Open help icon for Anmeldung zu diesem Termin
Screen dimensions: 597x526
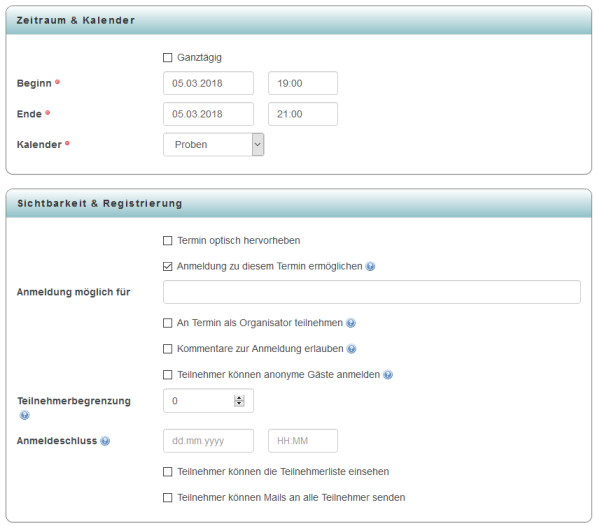[x=370, y=266]
